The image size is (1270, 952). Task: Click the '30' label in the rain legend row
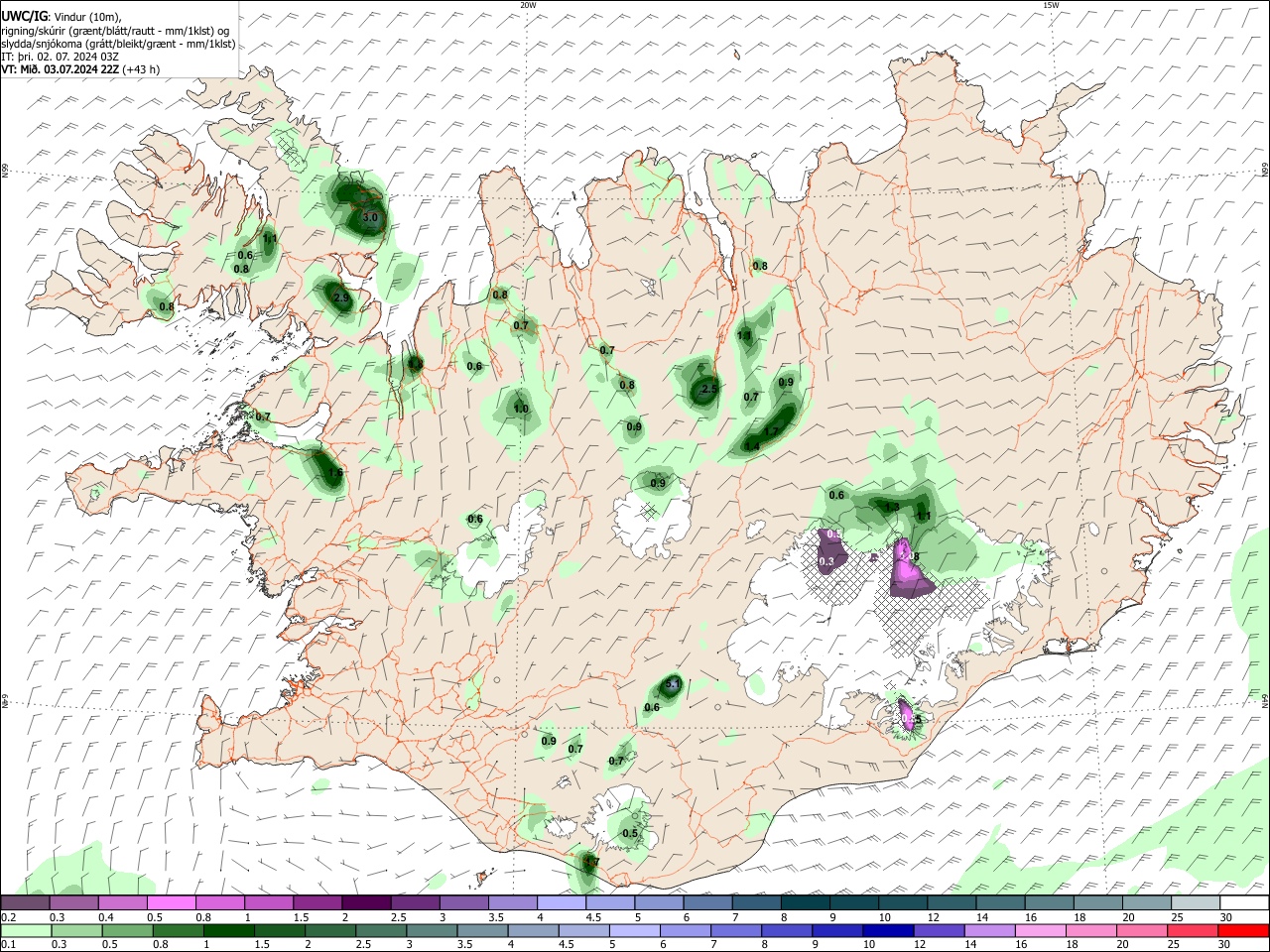tap(1225, 944)
